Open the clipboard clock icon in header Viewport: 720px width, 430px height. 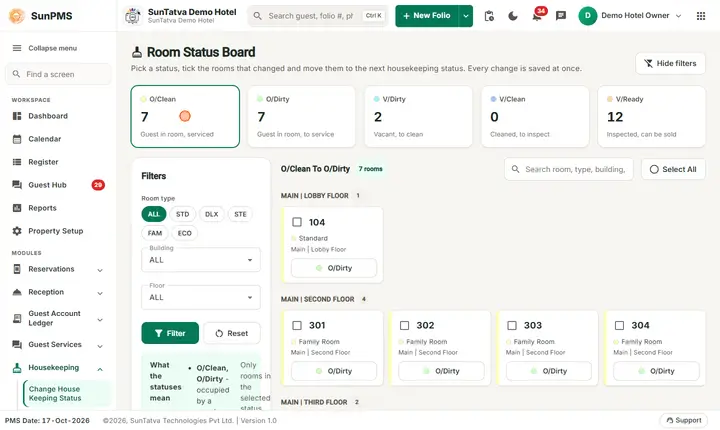[x=489, y=16]
